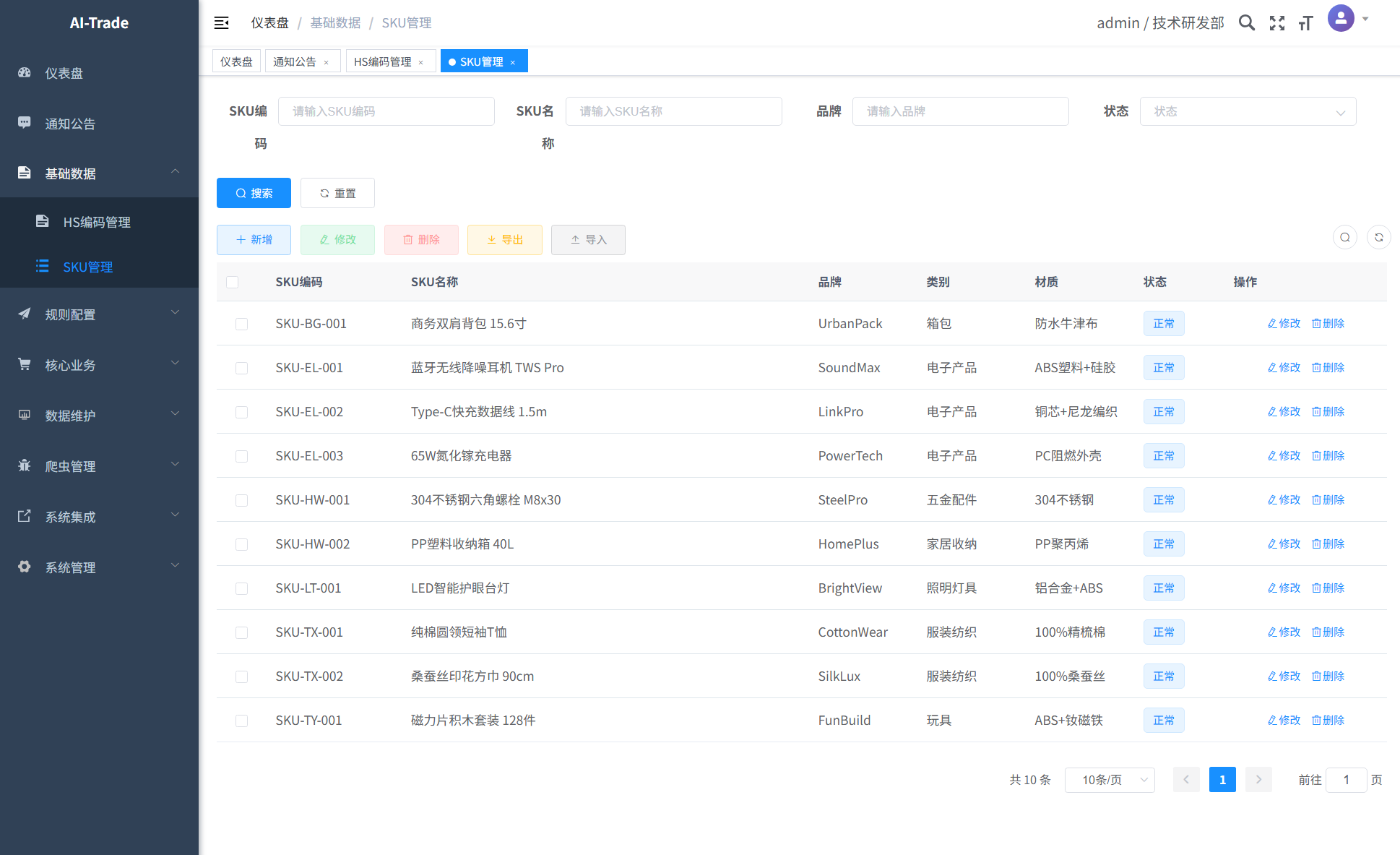Expand the 爬虫管理 sidebar menu

(x=99, y=465)
